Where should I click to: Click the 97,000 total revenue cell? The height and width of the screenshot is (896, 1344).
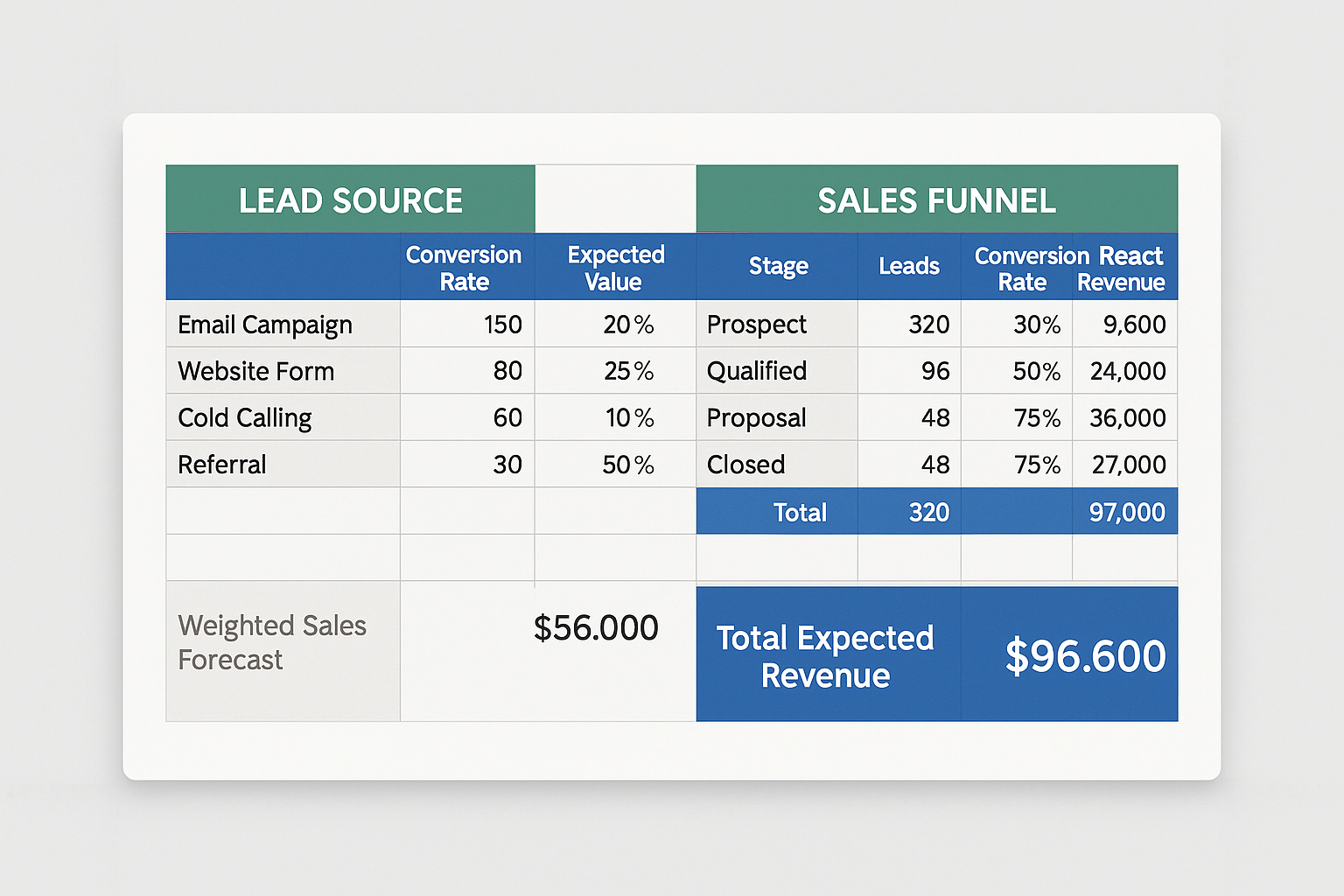[x=1125, y=511]
